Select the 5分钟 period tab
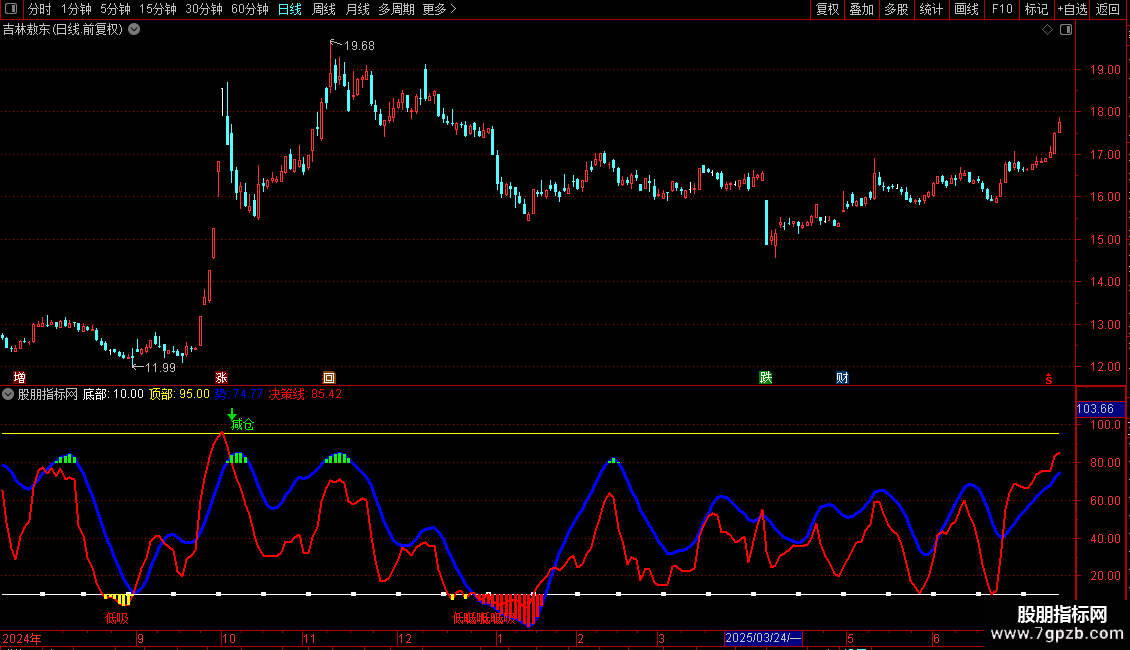The height and width of the screenshot is (650, 1130). coord(115,9)
